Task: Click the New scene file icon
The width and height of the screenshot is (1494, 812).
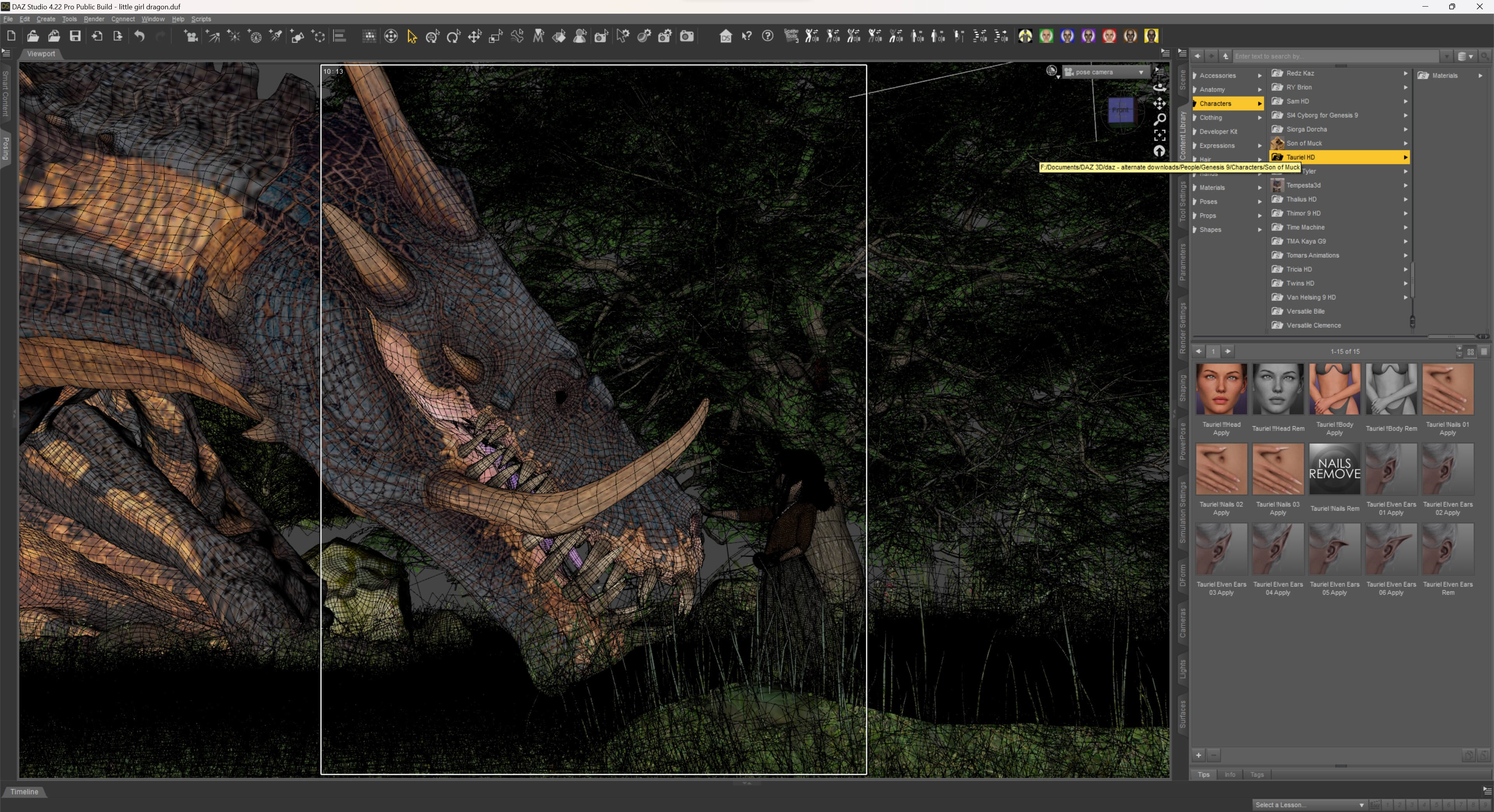Action: (11, 36)
